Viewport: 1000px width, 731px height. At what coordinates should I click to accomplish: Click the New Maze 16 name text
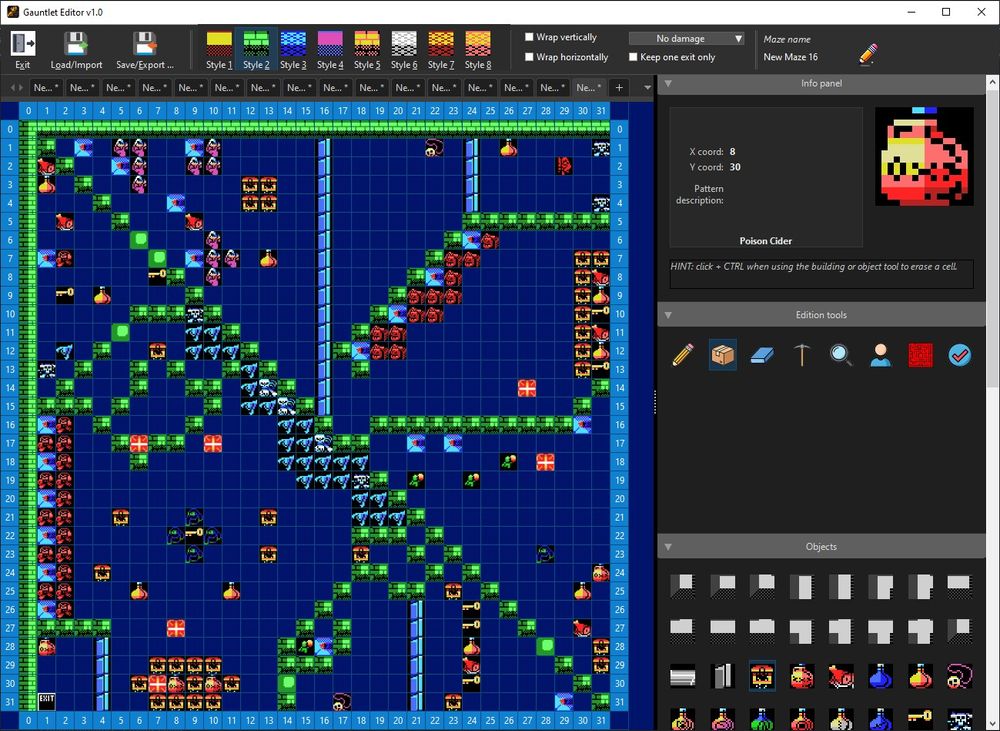tap(790, 57)
